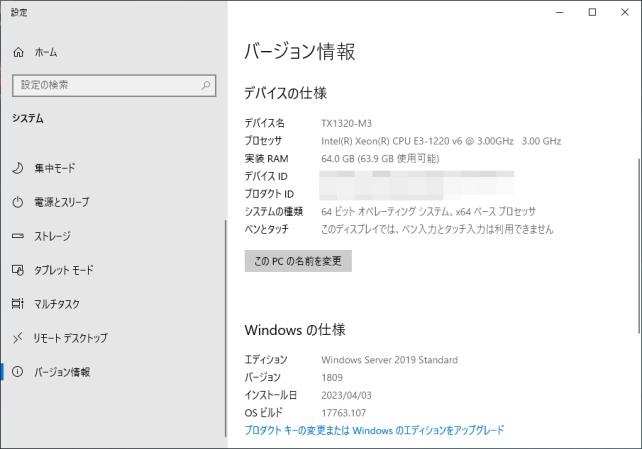Click この PC の名前を変更 button
The image size is (642, 449).
click(298, 261)
